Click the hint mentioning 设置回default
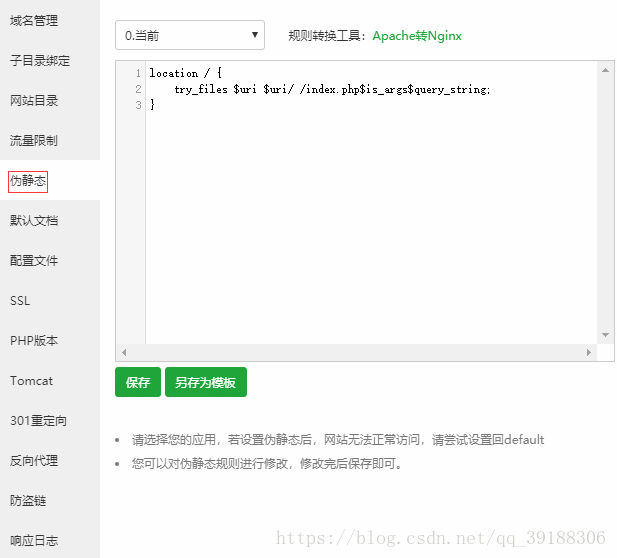Viewport: 617px width, 558px height. pyautogui.click(x=338, y=440)
